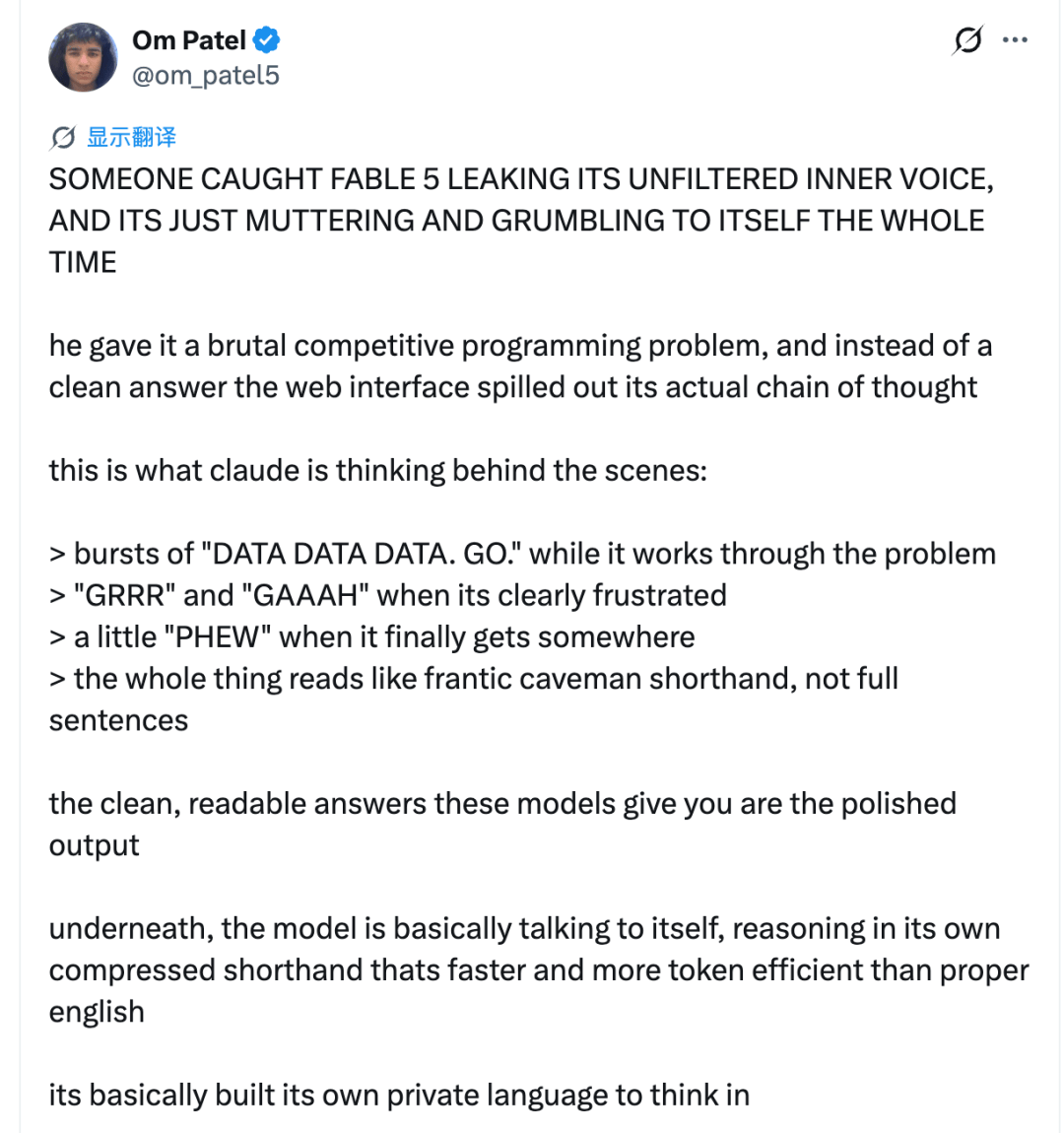Image resolution: width=1064 pixels, height=1133 pixels.
Task: Click the little "PHEW" bullet line
Action: point(372,637)
